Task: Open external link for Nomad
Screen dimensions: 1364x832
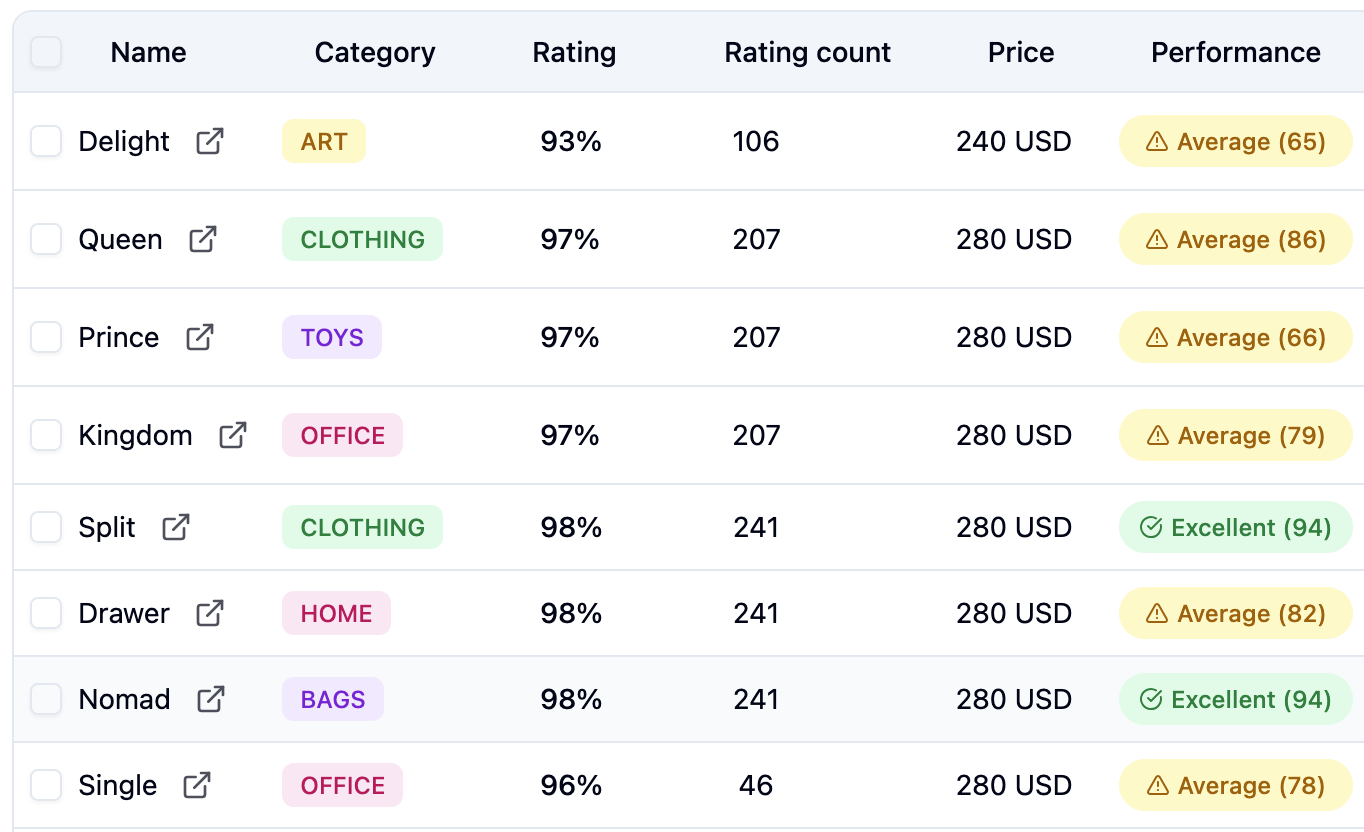Action: point(210,699)
